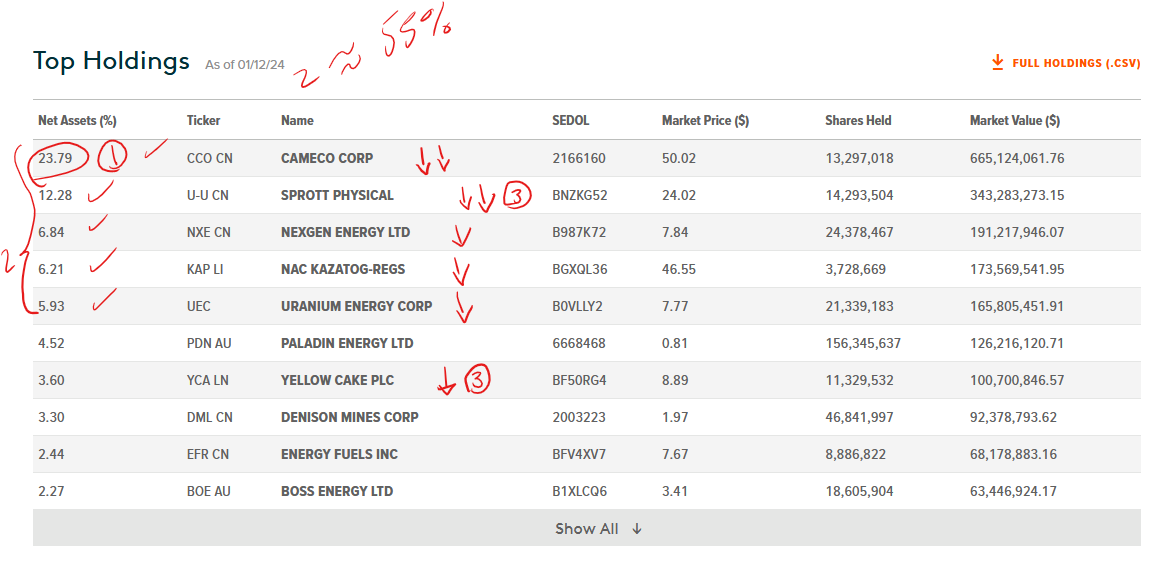Viewport: 1156px width, 564px height.
Task: Click SEDOL code B987K72
Action: pyautogui.click(x=579, y=232)
